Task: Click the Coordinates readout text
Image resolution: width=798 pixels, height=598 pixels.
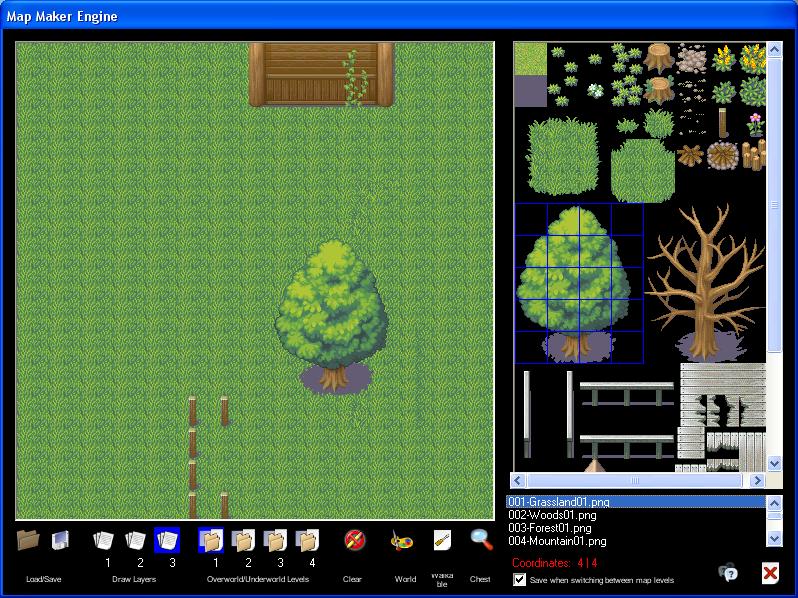Action: [554, 563]
